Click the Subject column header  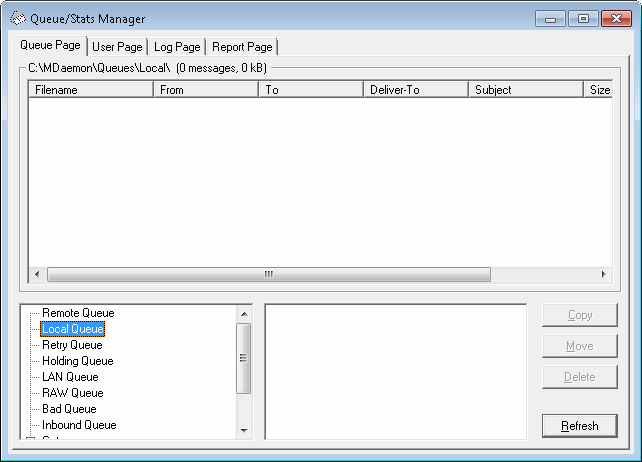(525, 90)
